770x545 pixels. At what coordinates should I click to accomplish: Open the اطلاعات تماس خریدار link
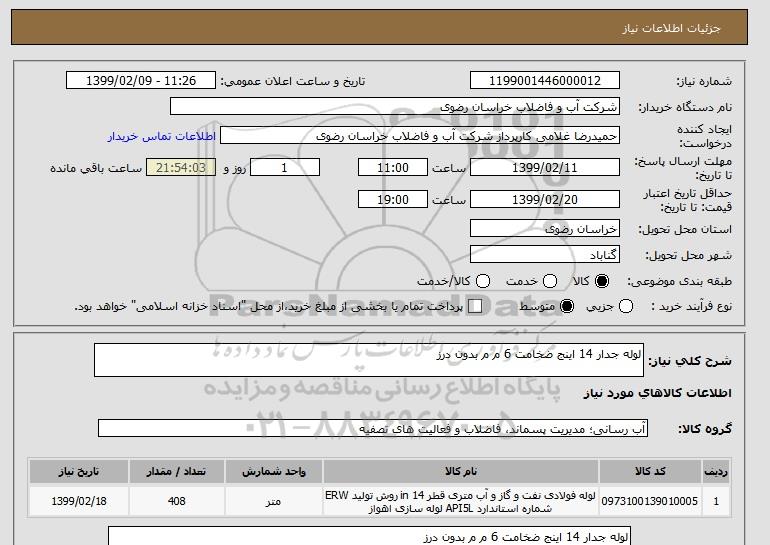coord(162,136)
